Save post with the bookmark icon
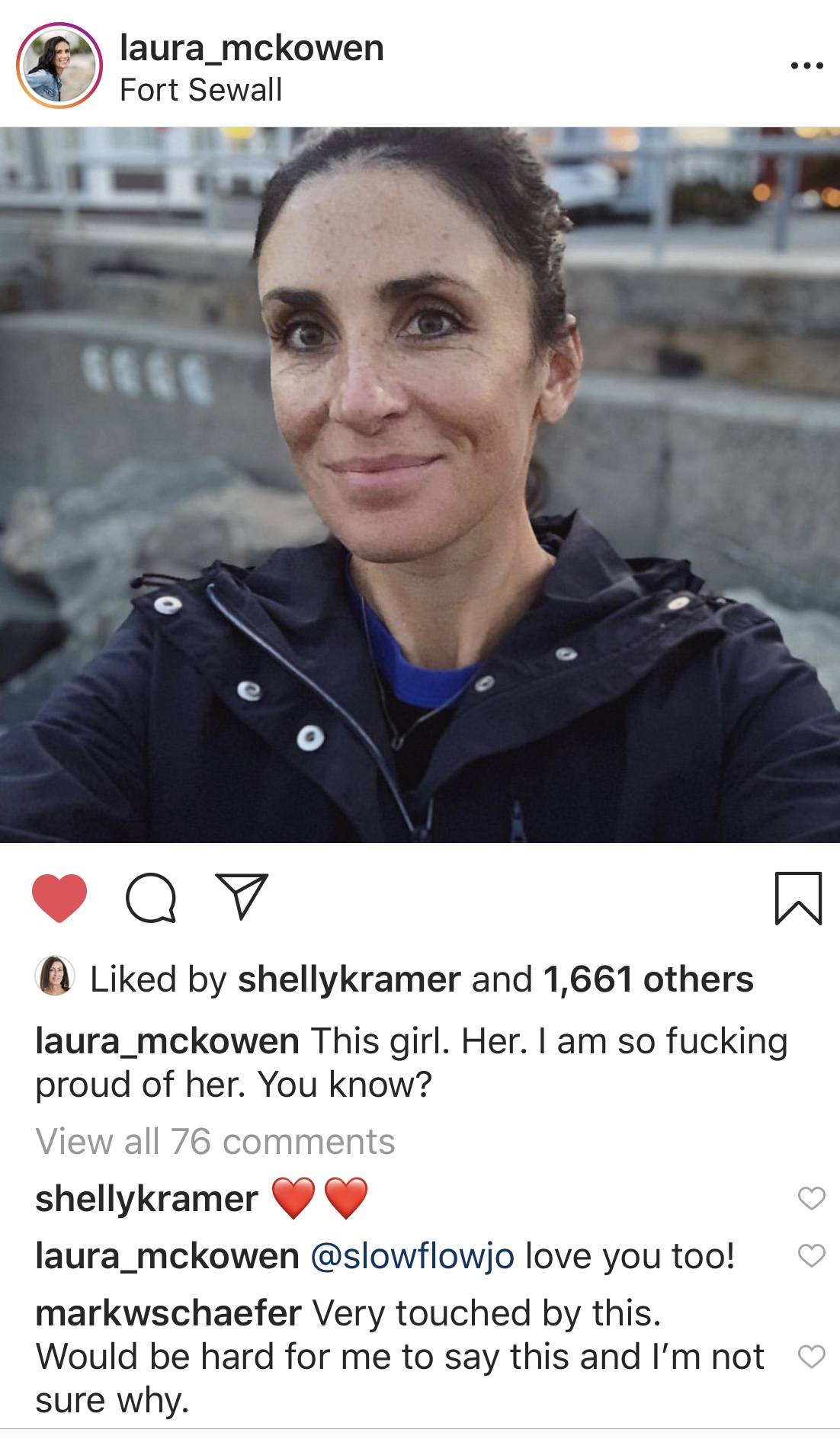Image resolution: width=840 pixels, height=1439 pixels. [798, 899]
